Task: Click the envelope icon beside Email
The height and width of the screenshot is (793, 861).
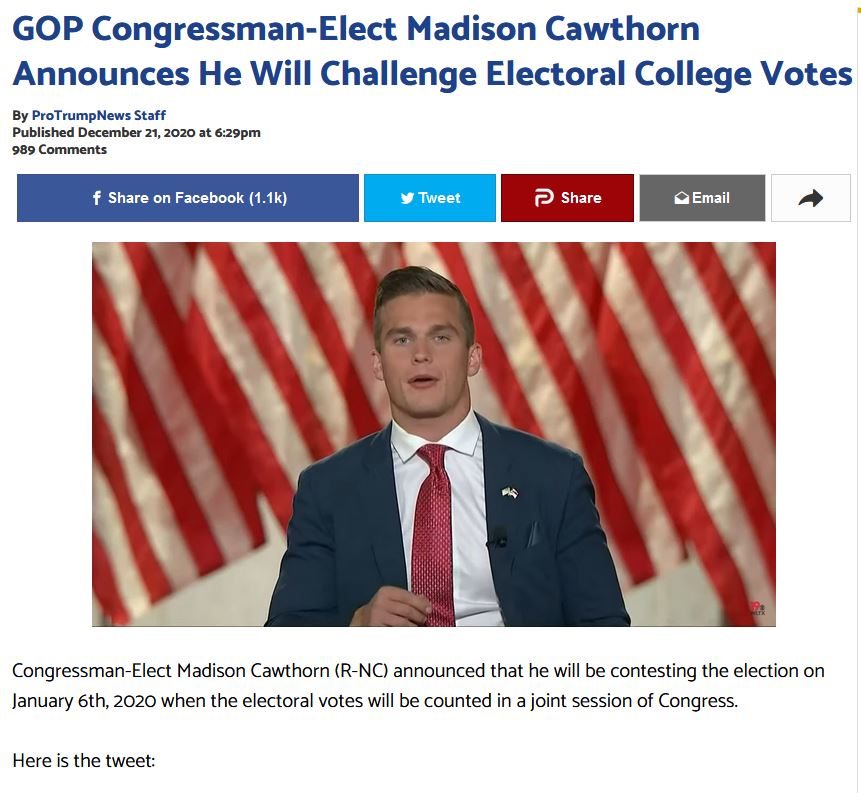Action: click(682, 198)
